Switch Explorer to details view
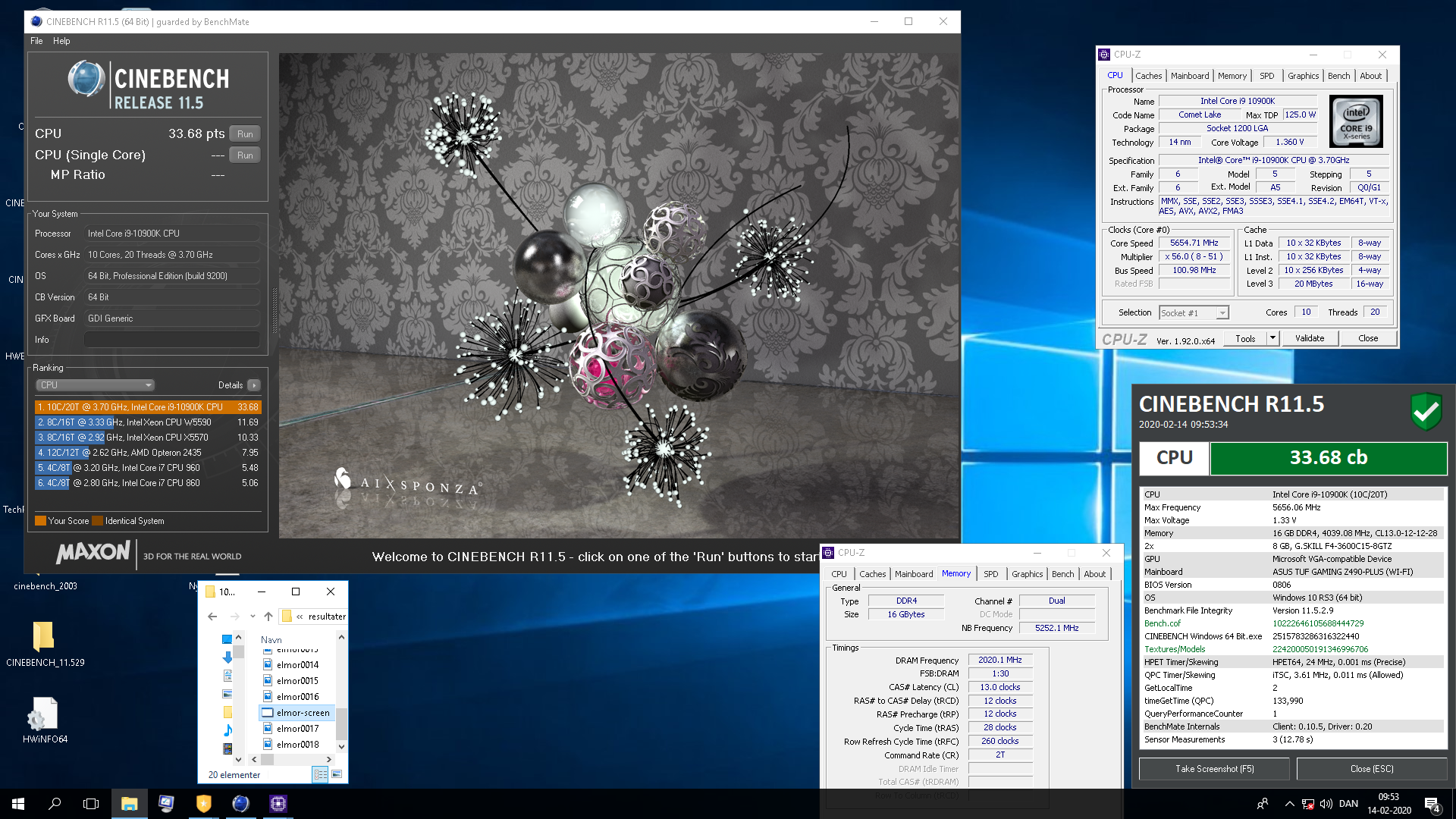1456x819 pixels. pos(320,774)
